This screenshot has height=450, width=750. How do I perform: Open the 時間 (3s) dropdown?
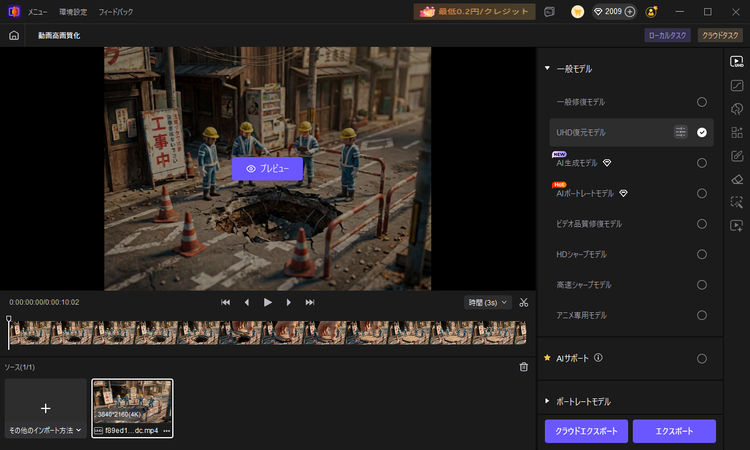tap(487, 302)
